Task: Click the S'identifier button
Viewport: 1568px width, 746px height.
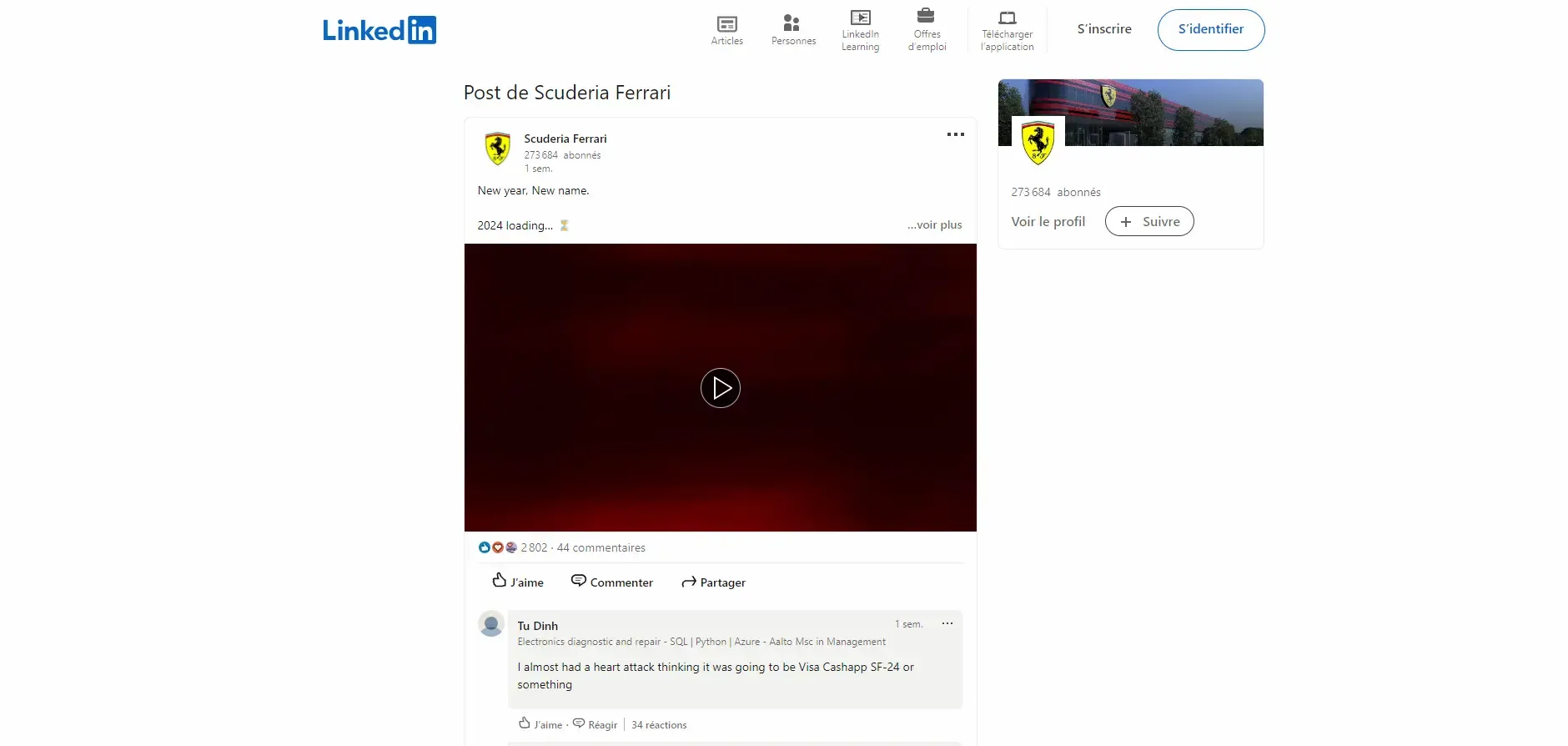Action: click(1210, 30)
